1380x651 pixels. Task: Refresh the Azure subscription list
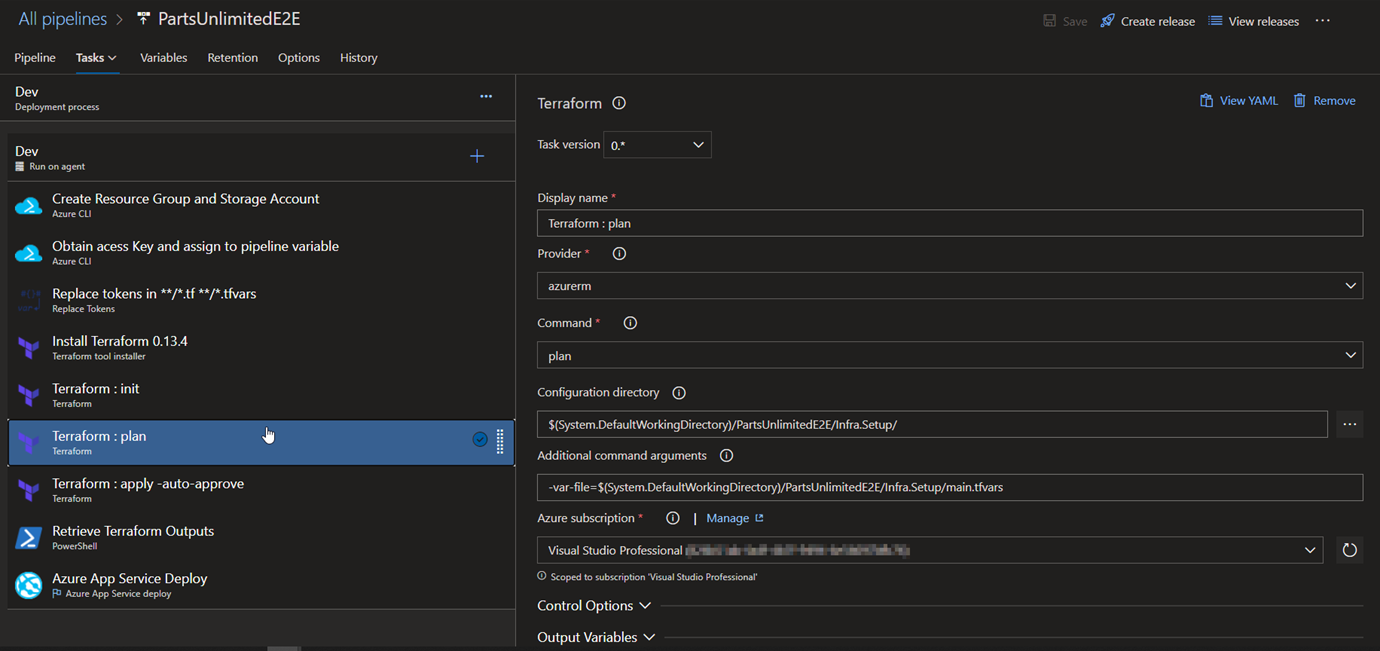(1349, 550)
